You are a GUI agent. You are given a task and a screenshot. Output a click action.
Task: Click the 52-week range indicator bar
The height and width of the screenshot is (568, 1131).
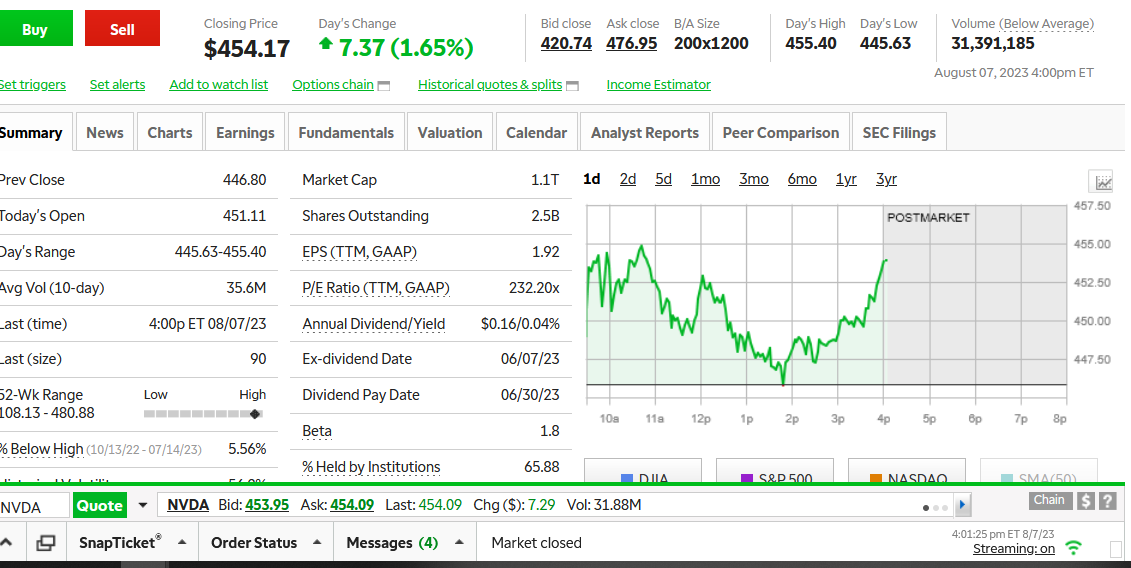205,413
